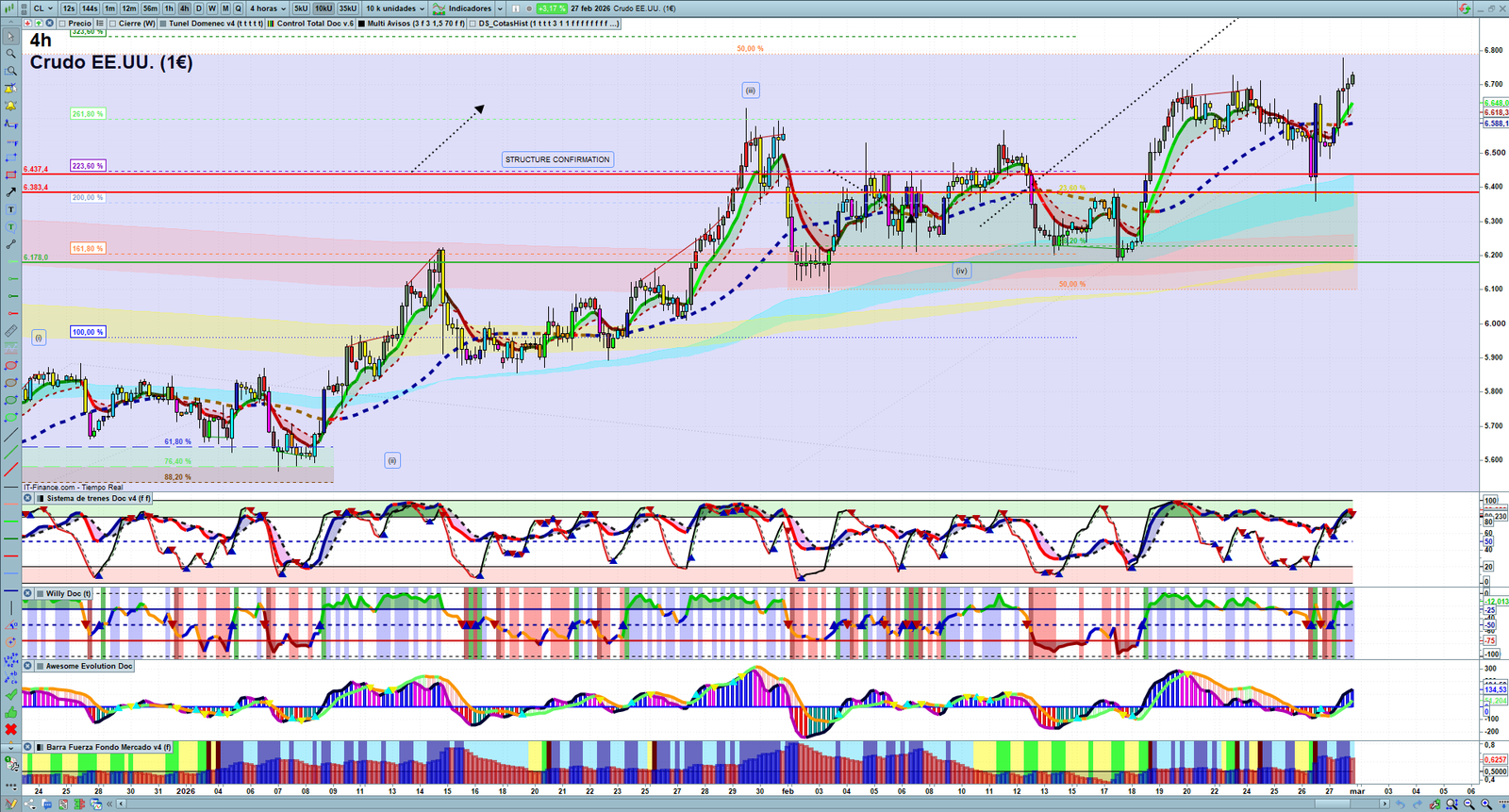The width and height of the screenshot is (1509, 812).
Task: Open the 4 horas timeframe dropdown
Action: coord(268,8)
